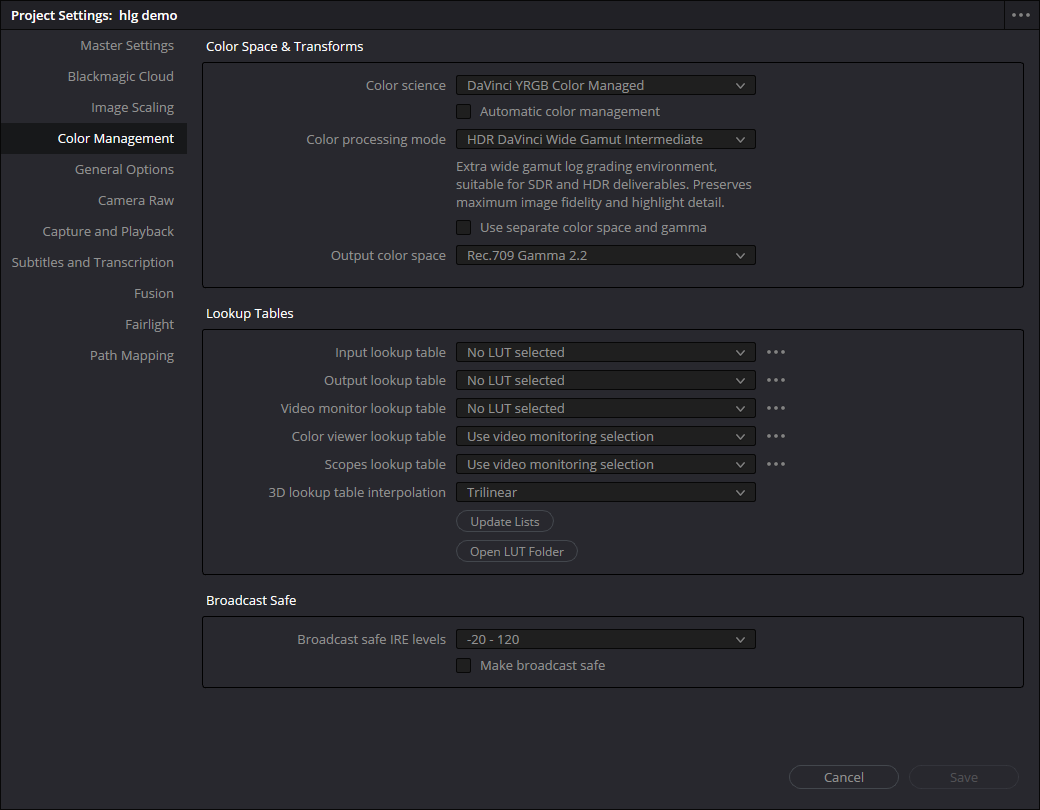The image size is (1040, 810).
Task: Click the ellipsis beside Video monitor lookup table
Action: [x=776, y=408]
